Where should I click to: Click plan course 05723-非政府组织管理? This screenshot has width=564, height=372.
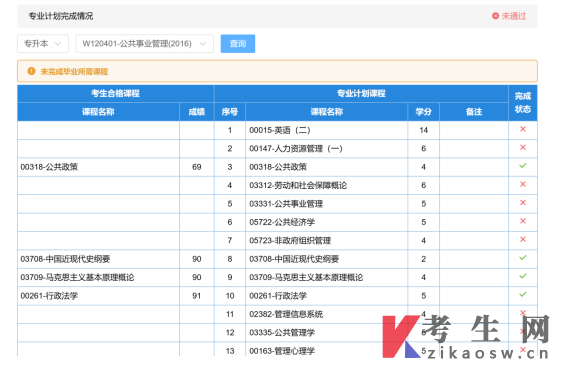[290, 240]
